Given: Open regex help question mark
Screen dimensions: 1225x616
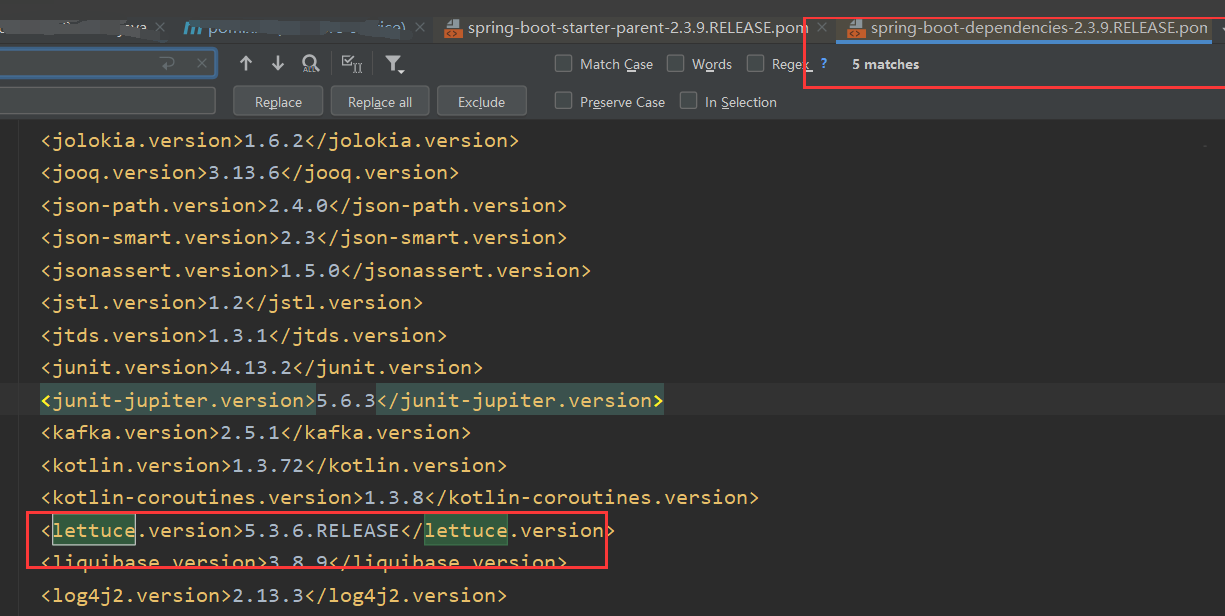Looking at the screenshot, I should click(824, 63).
